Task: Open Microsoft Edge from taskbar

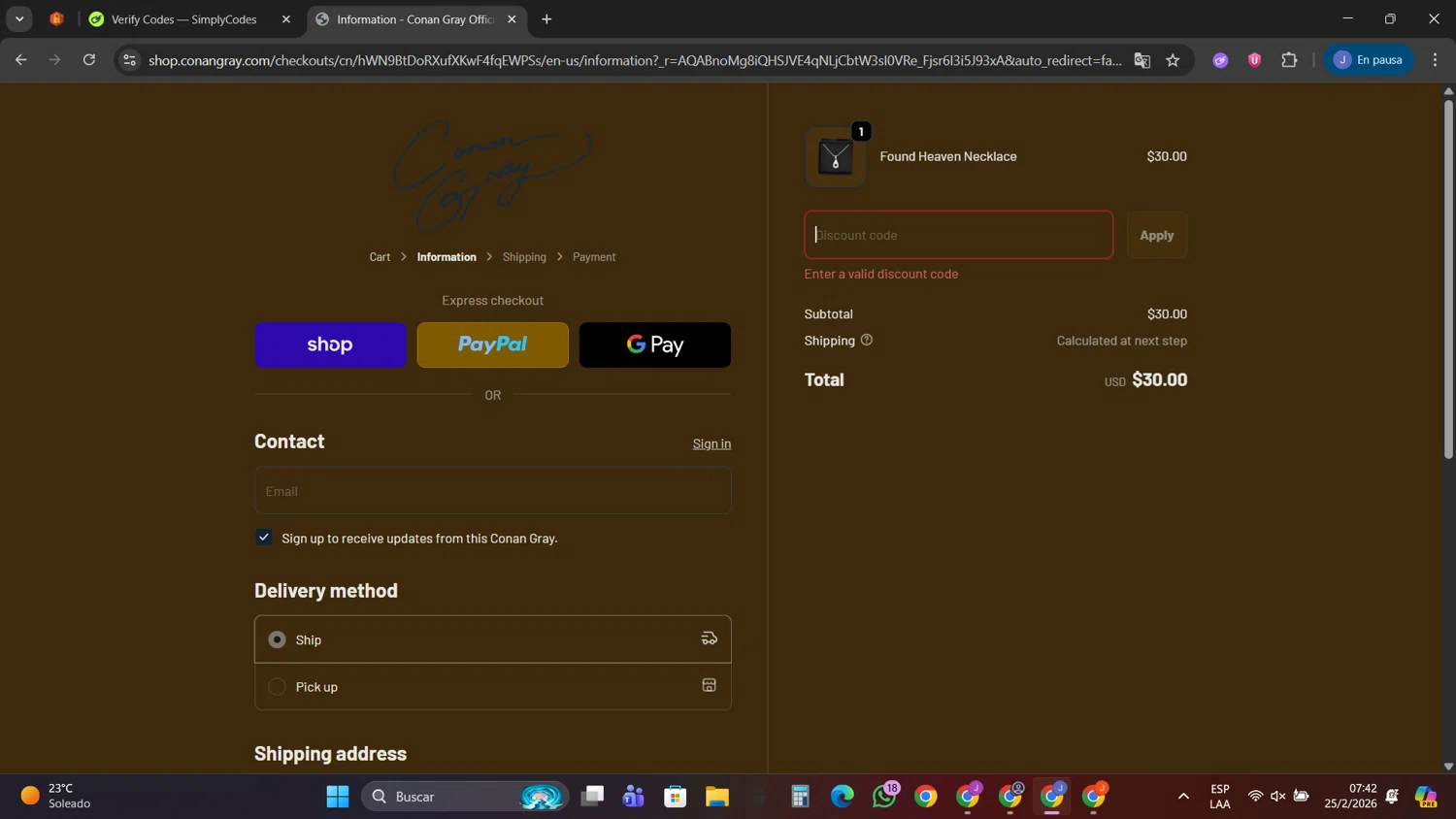Action: pyautogui.click(x=843, y=797)
